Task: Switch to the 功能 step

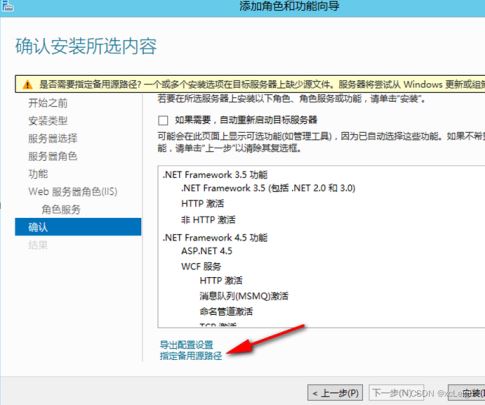Action: 38,174
